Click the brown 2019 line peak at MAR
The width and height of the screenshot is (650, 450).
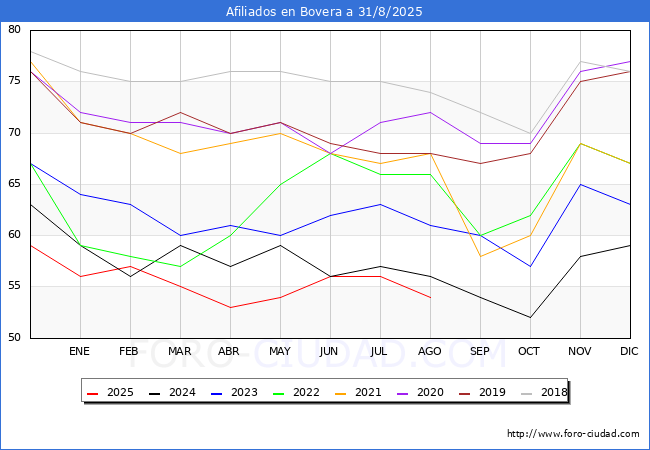[x=180, y=112]
